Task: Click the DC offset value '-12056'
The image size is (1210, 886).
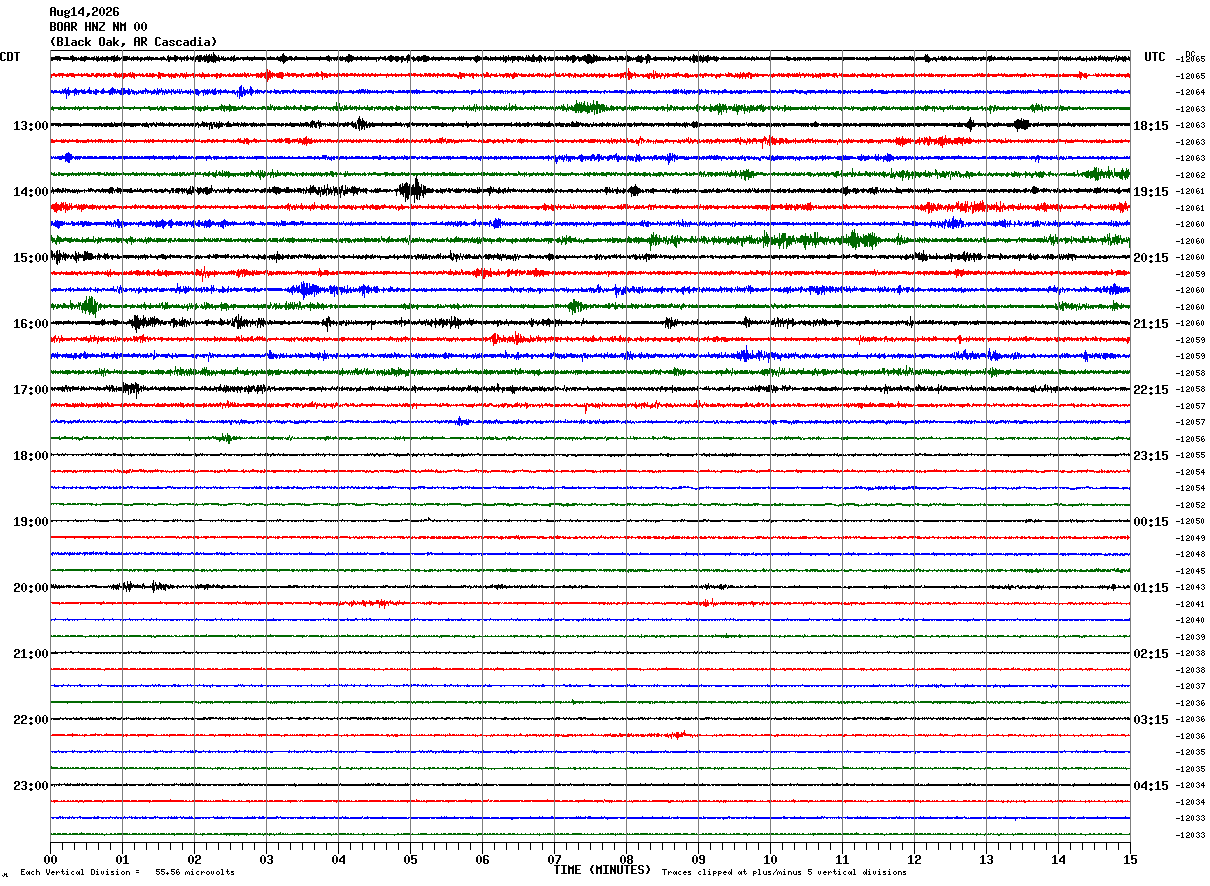Action: tap(1190, 439)
